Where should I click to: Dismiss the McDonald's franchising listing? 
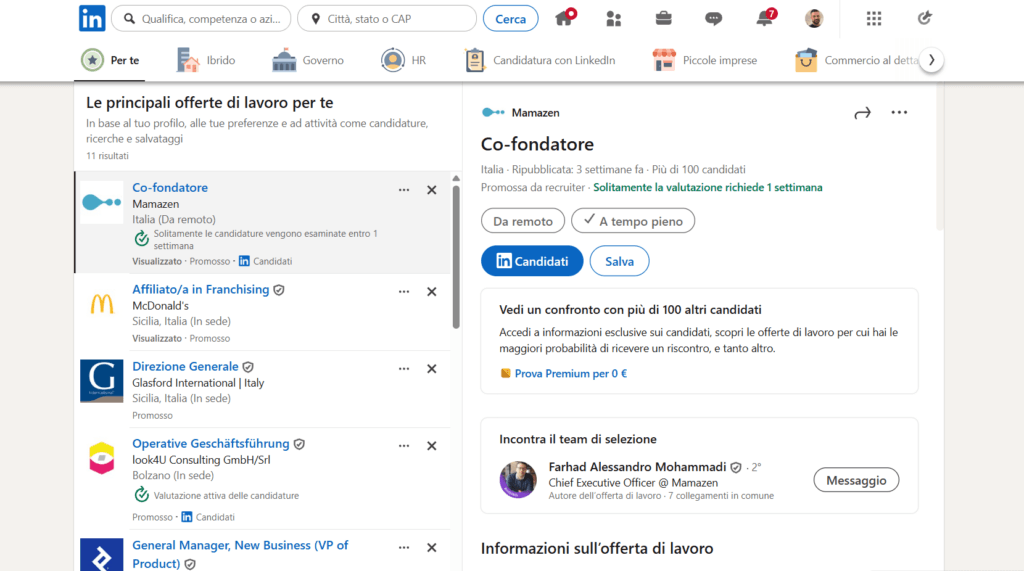(432, 292)
